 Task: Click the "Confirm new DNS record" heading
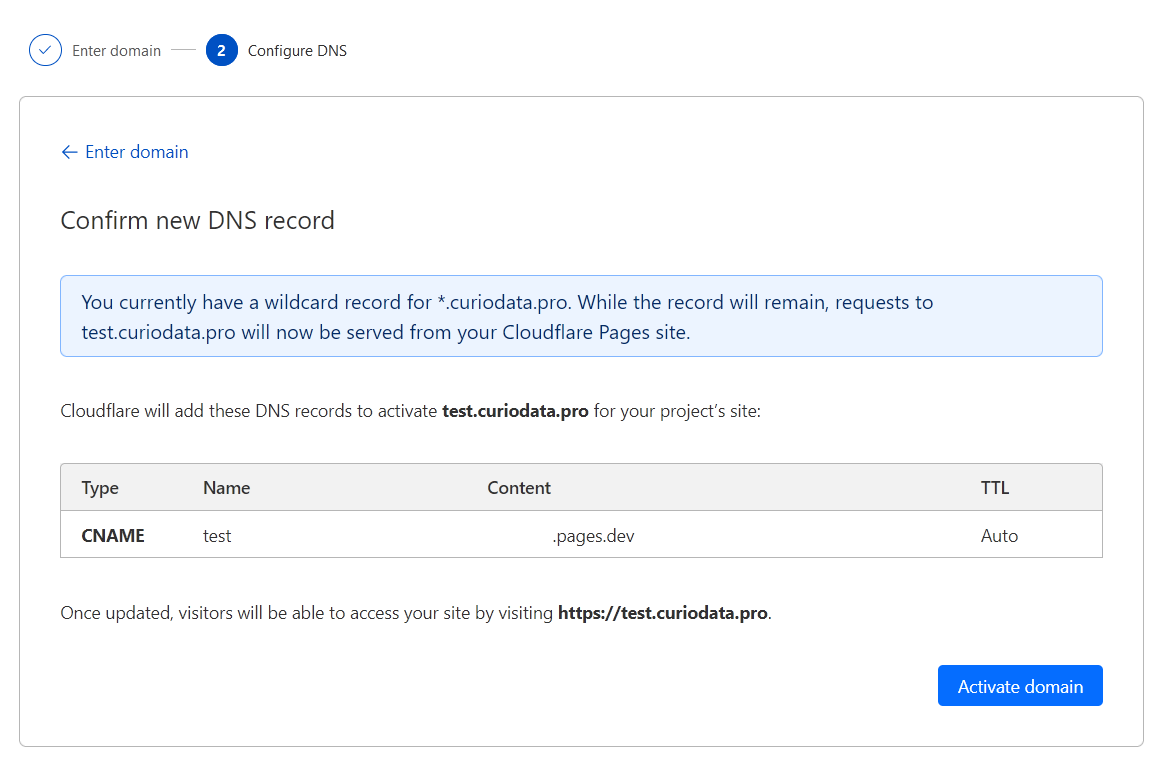(197, 220)
